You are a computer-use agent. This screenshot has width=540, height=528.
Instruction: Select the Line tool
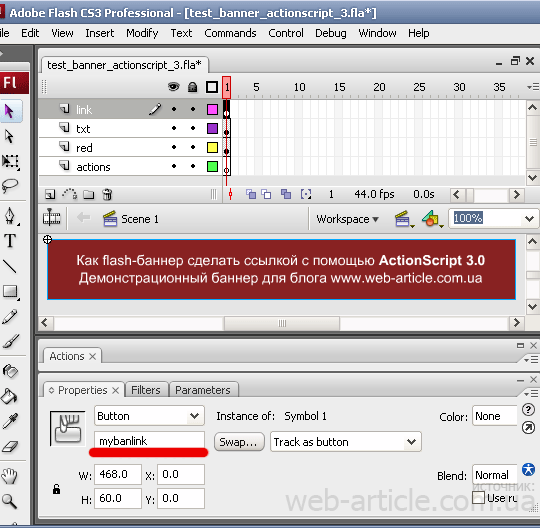pos(10,266)
